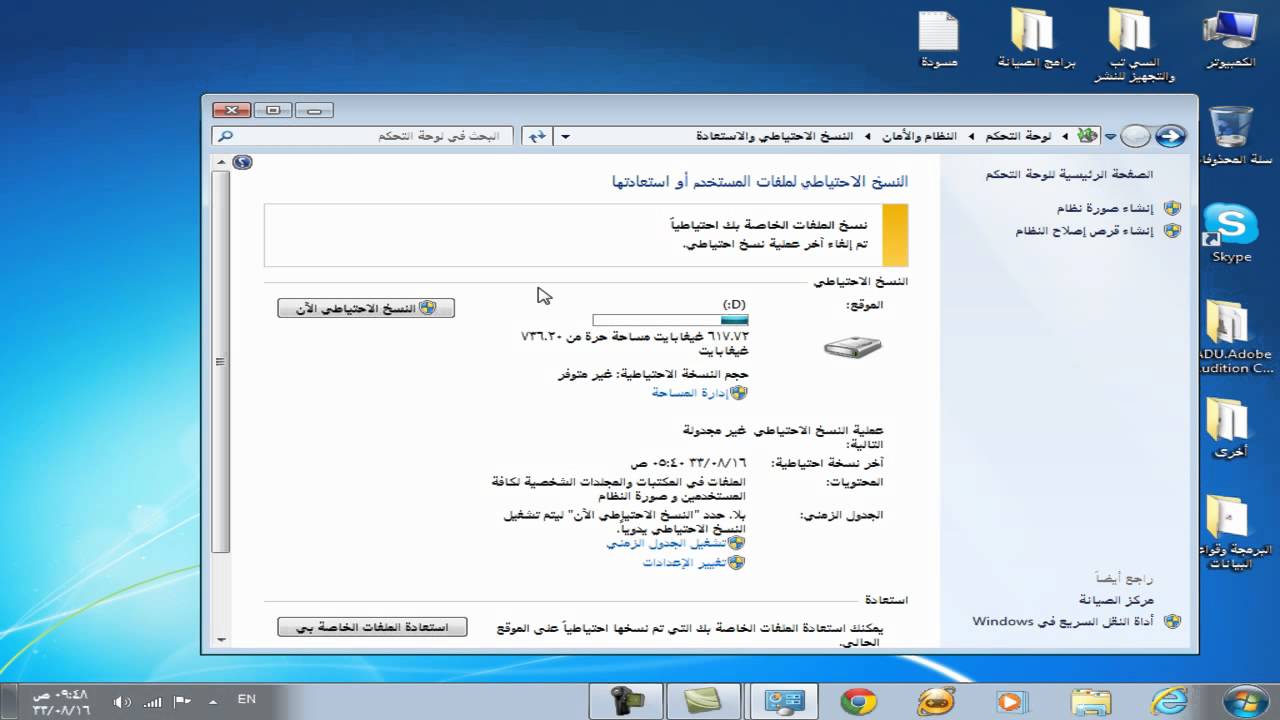Click استعادة الملفات الخاصة بي button
The height and width of the screenshot is (720, 1280).
coord(372,627)
